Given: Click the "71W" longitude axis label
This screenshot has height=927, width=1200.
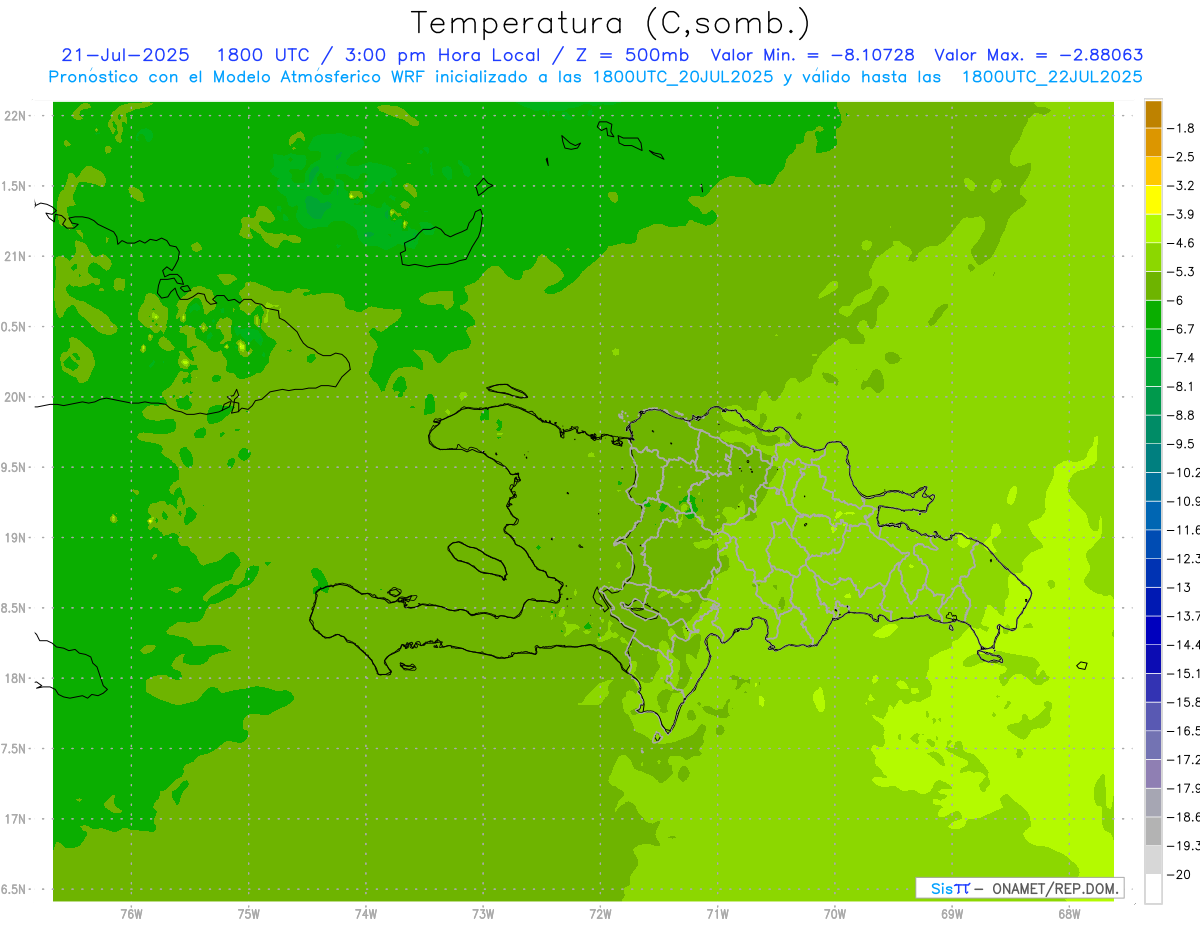Looking at the screenshot, I should tap(717, 913).
